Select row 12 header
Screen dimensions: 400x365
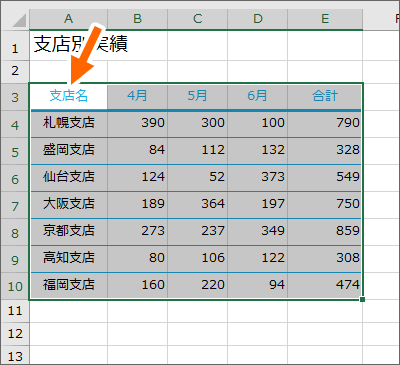pos(15,334)
